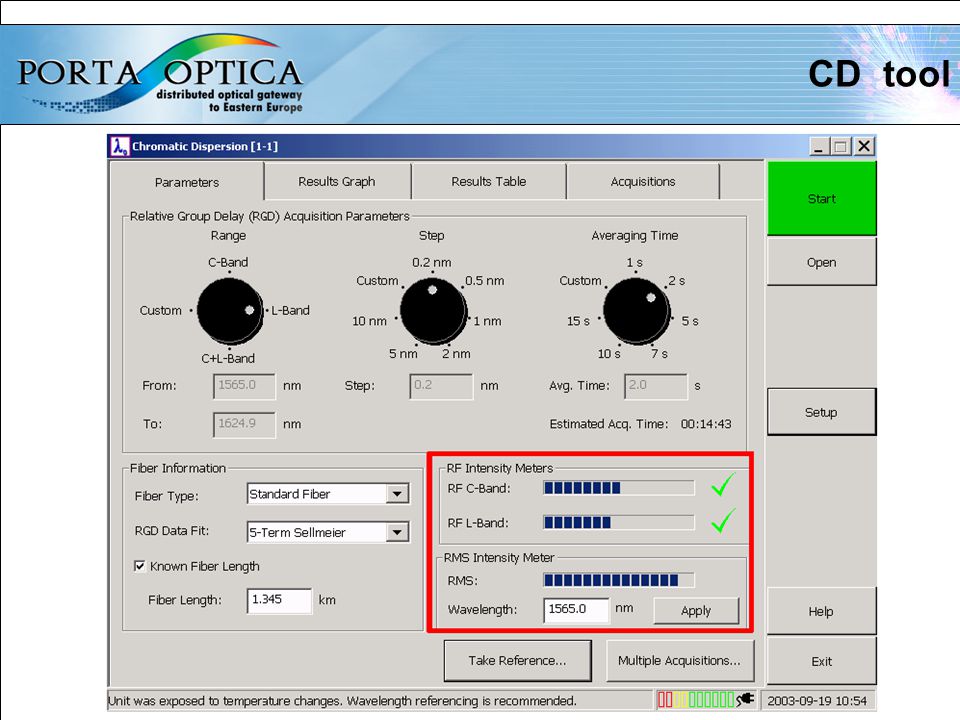Click the Step value field
960x720 pixels.
pos(441,386)
